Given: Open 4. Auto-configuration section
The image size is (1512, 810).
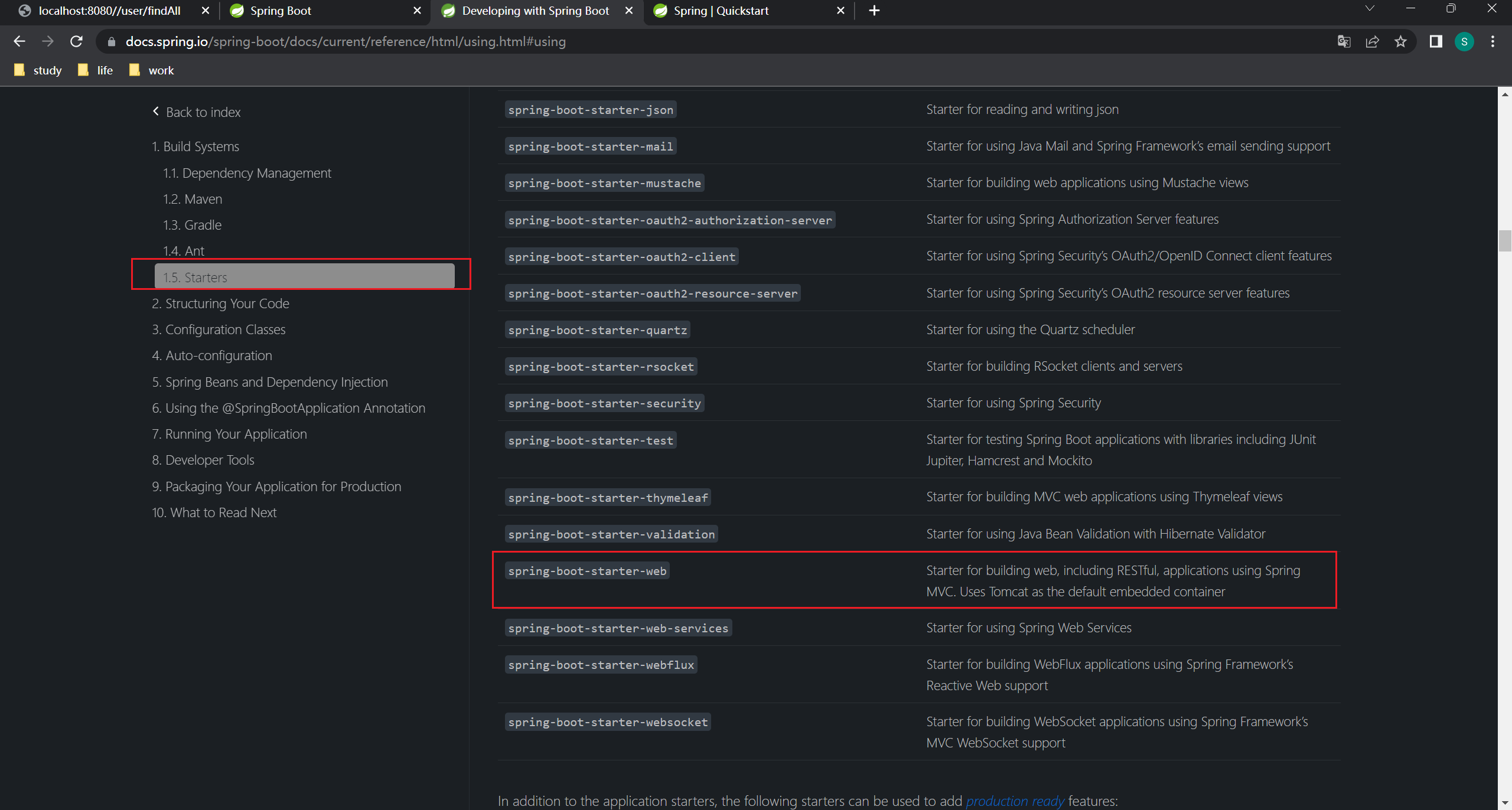Looking at the screenshot, I should point(212,355).
